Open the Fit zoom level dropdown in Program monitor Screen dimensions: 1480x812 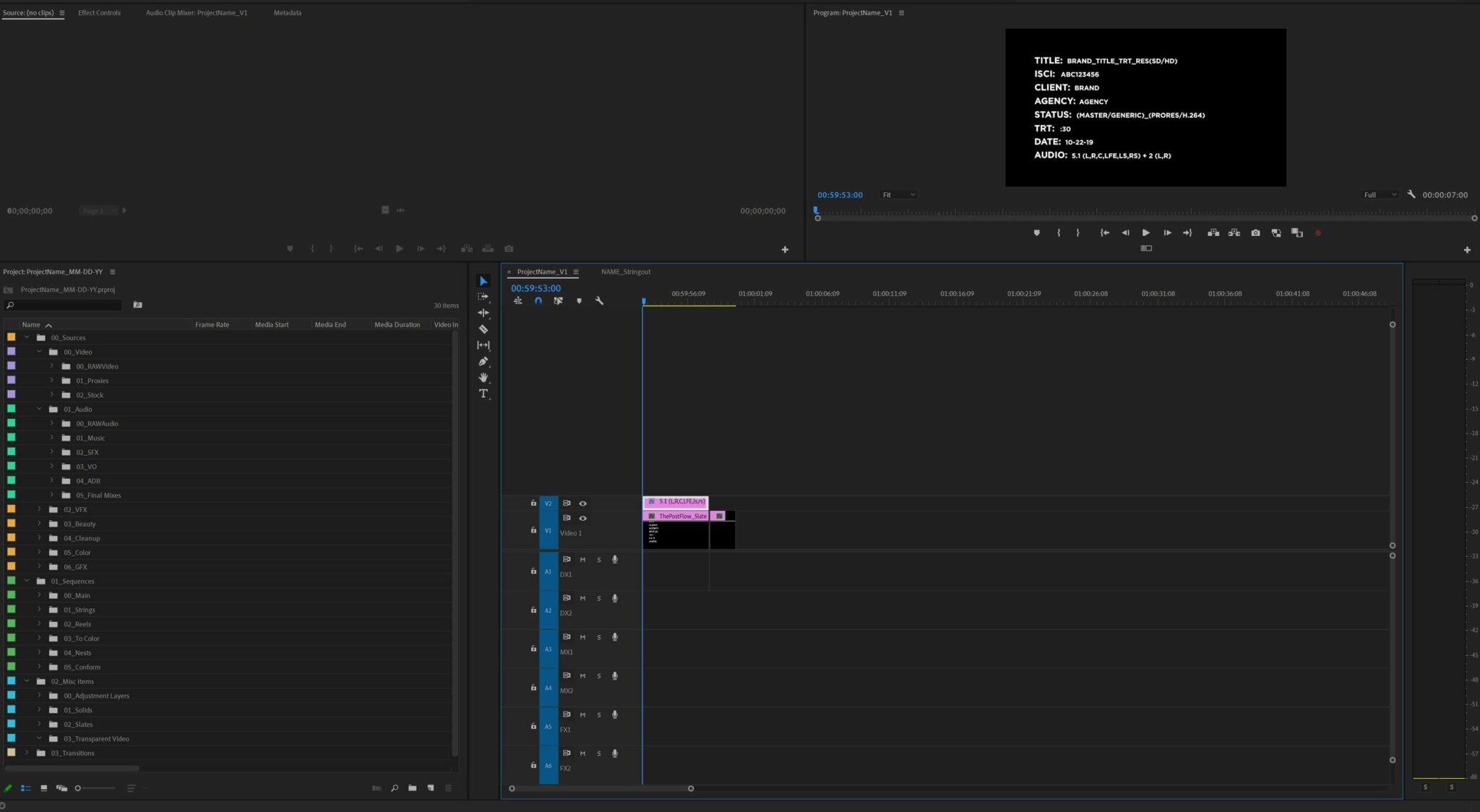pyautogui.click(x=898, y=194)
